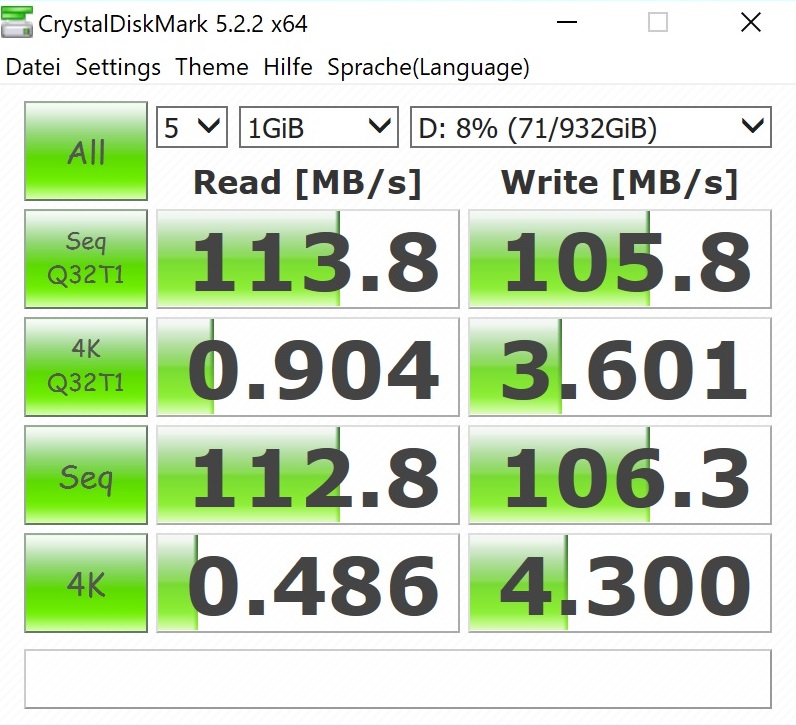Image resolution: width=796 pixels, height=725 pixels.
Task: Maximize the CrystalDiskMark window
Action: point(657,23)
